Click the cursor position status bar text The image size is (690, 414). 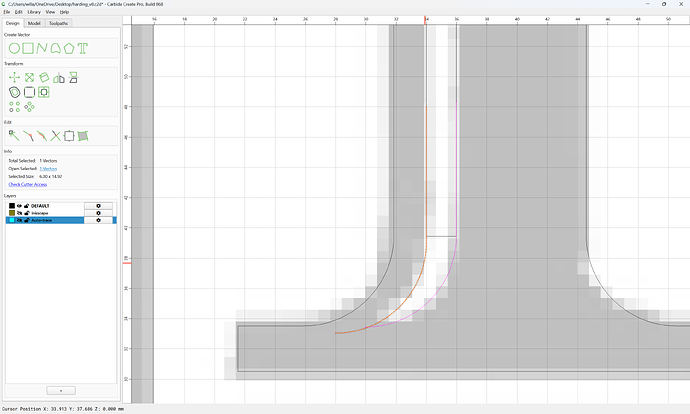(63, 409)
